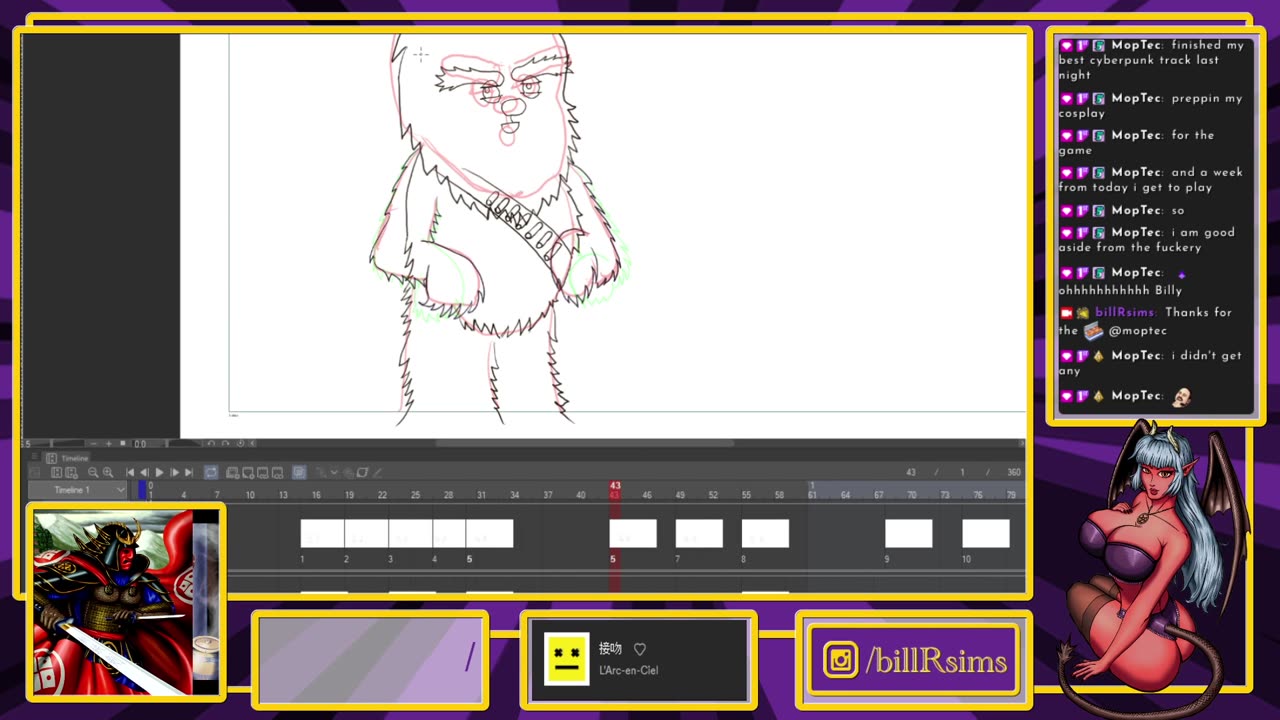1280x720 pixels.
Task: Expand the keyframe interpolation dropdown arrow
Action: click(334, 472)
